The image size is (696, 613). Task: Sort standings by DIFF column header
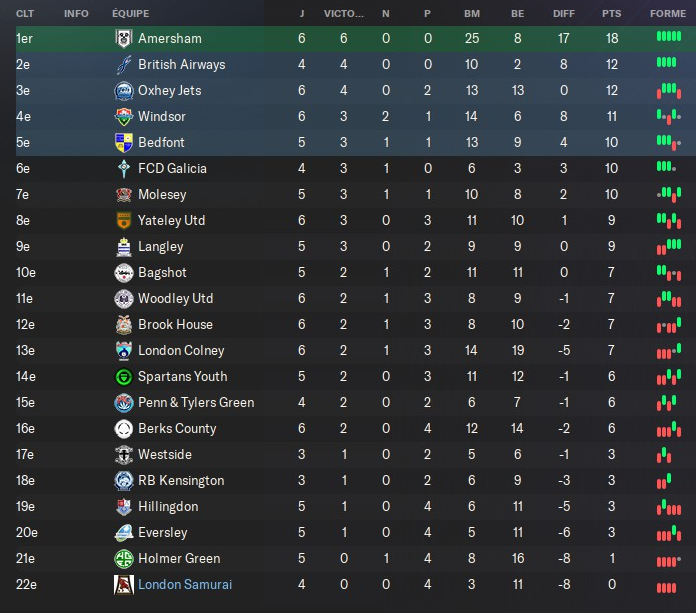coord(564,14)
